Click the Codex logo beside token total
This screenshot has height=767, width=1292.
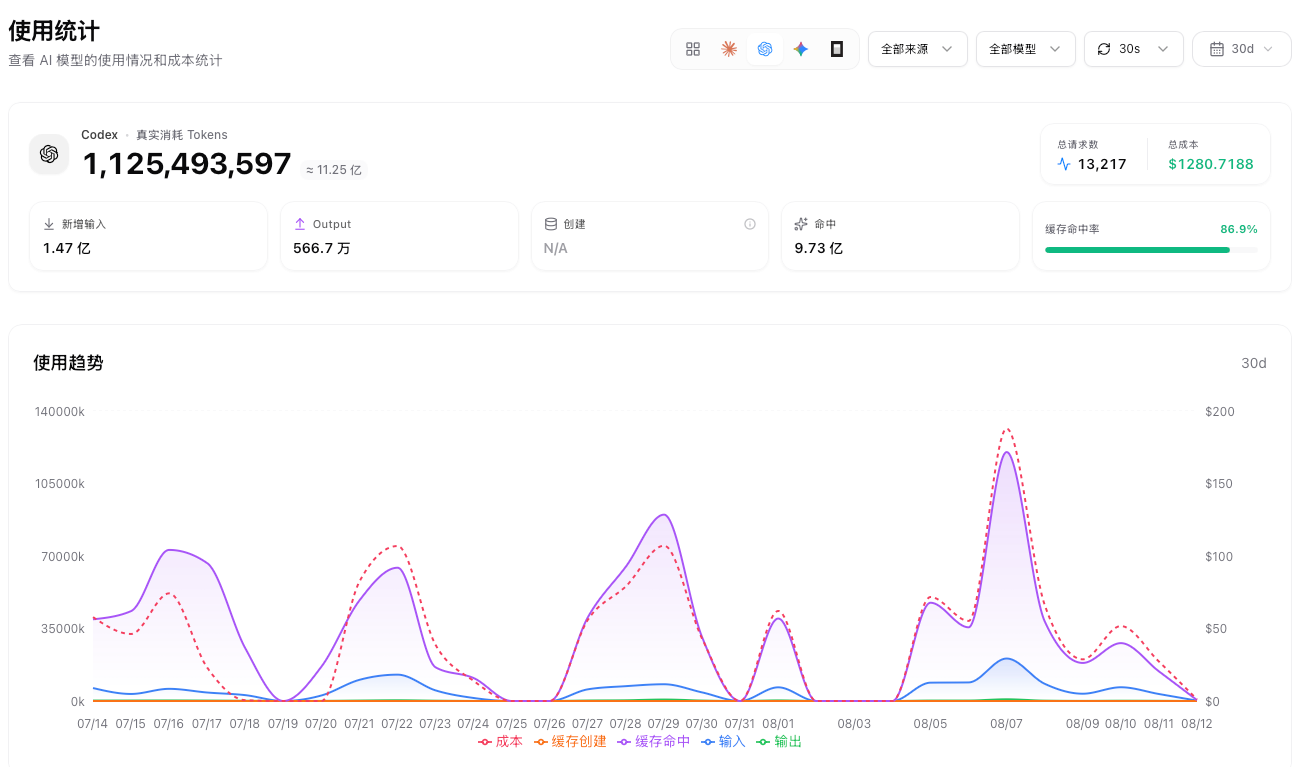click(x=49, y=154)
